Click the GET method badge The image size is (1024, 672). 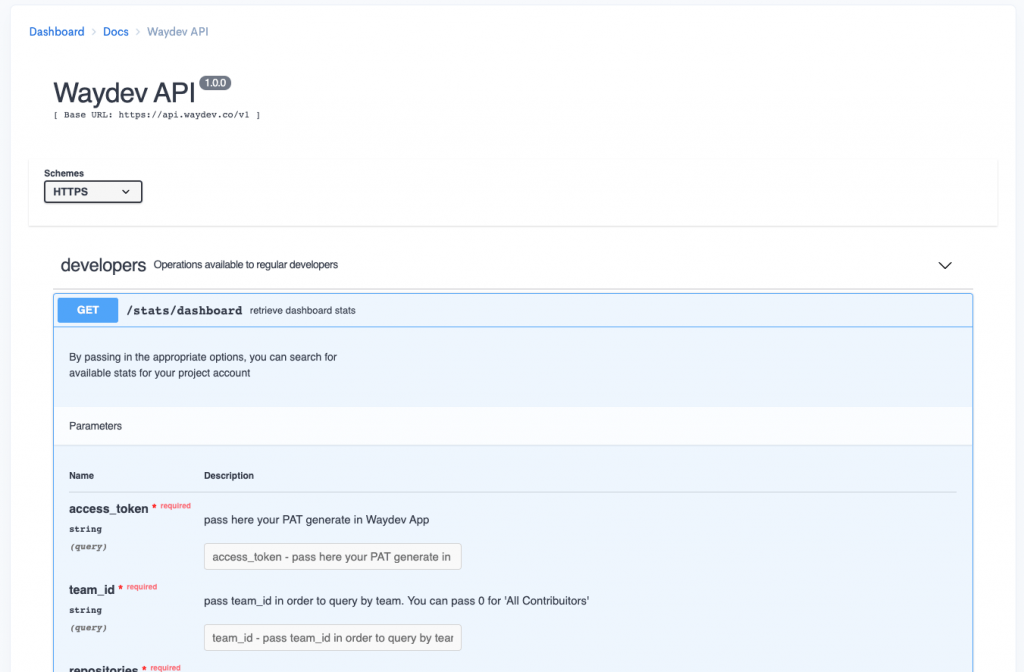coord(88,310)
